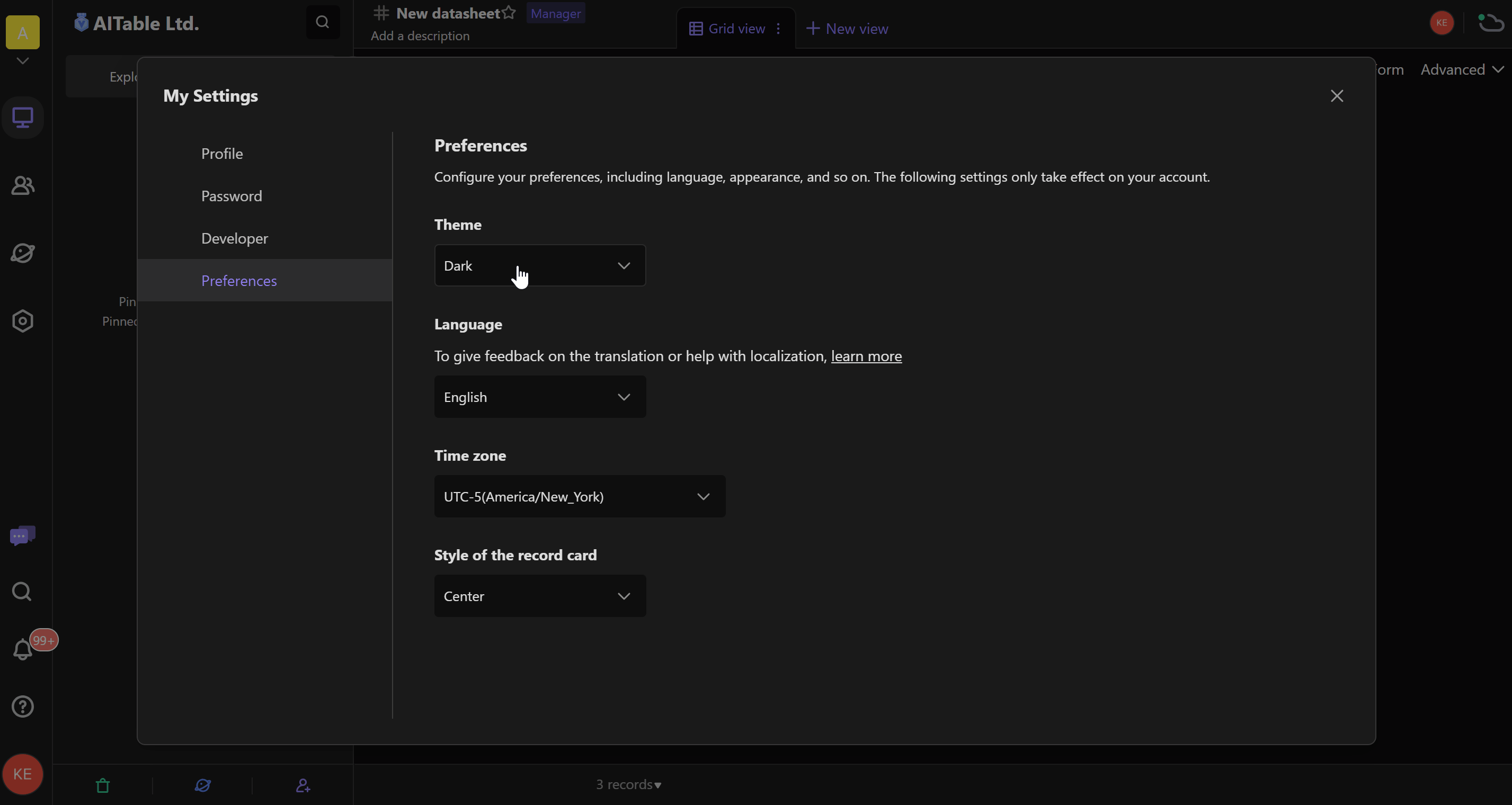Screen dimensions: 1512x805
Task: Select the Password settings section
Action: point(231,195)
